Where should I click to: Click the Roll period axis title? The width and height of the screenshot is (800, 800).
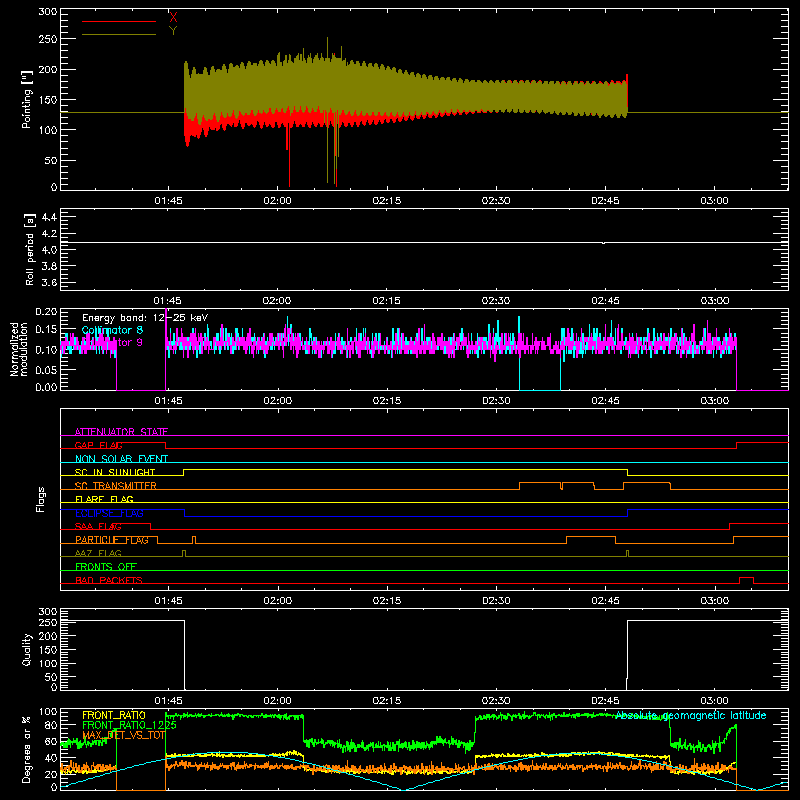click(x=29, y=249)
